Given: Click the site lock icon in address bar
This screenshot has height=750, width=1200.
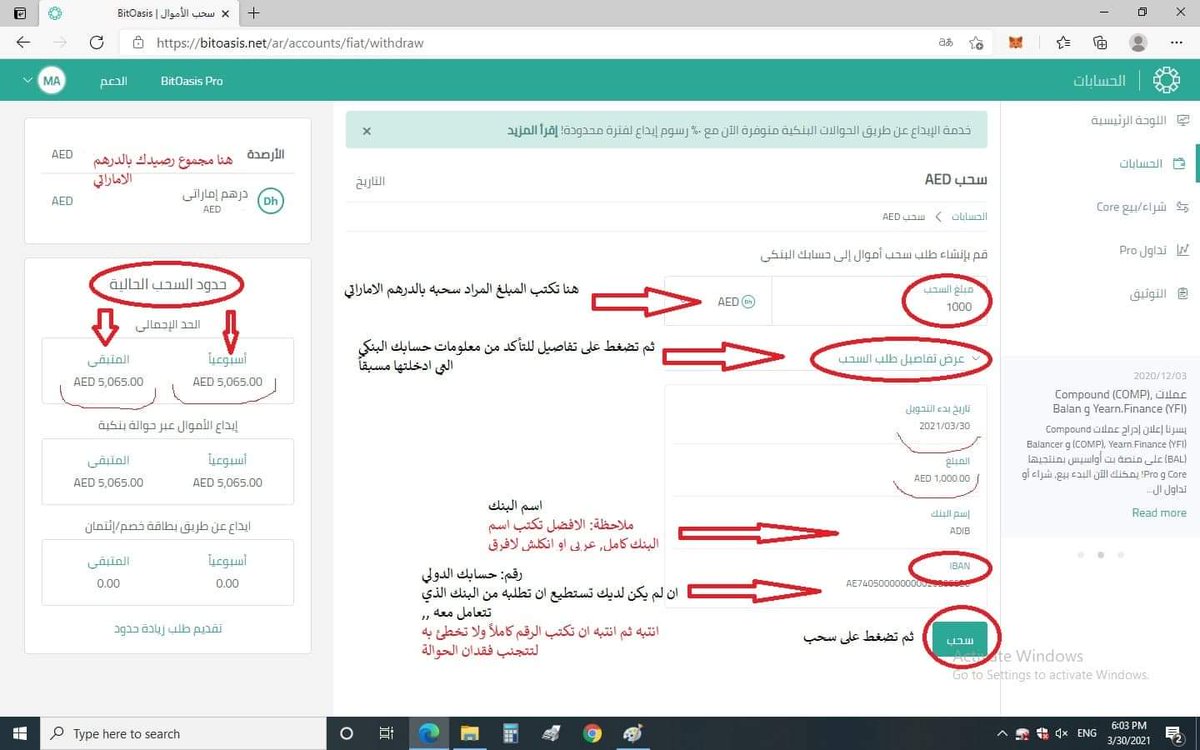Looking at the screenshot, I should click(140, 43).
